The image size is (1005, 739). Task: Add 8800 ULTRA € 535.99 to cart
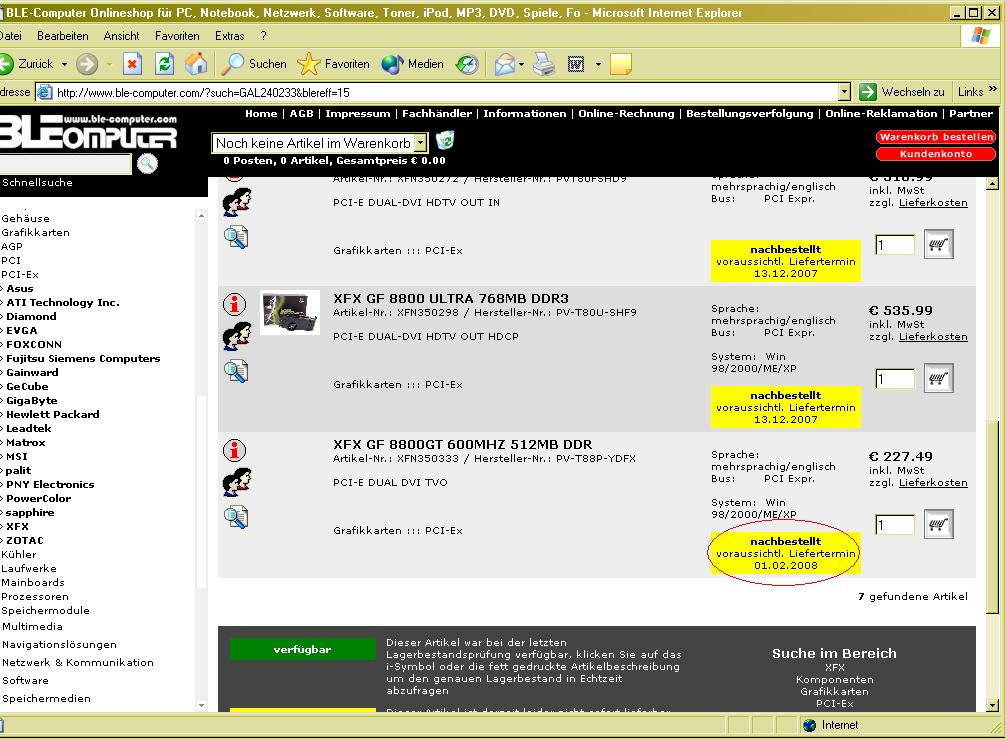tap(938, 378)
